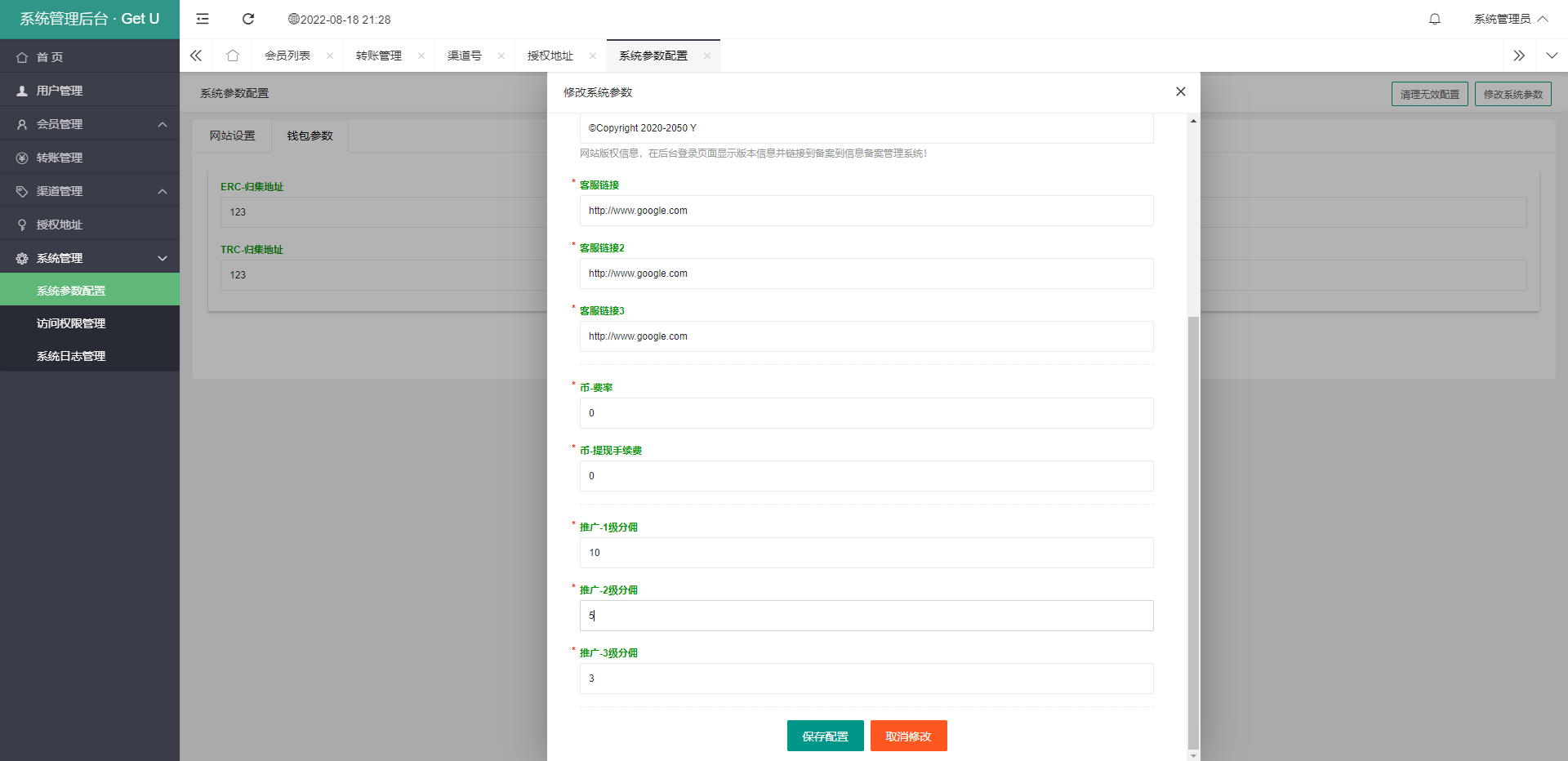Click the home icon in the tab bar
This screenshot has width=1568, height=761.
click(x=233, y=55)
